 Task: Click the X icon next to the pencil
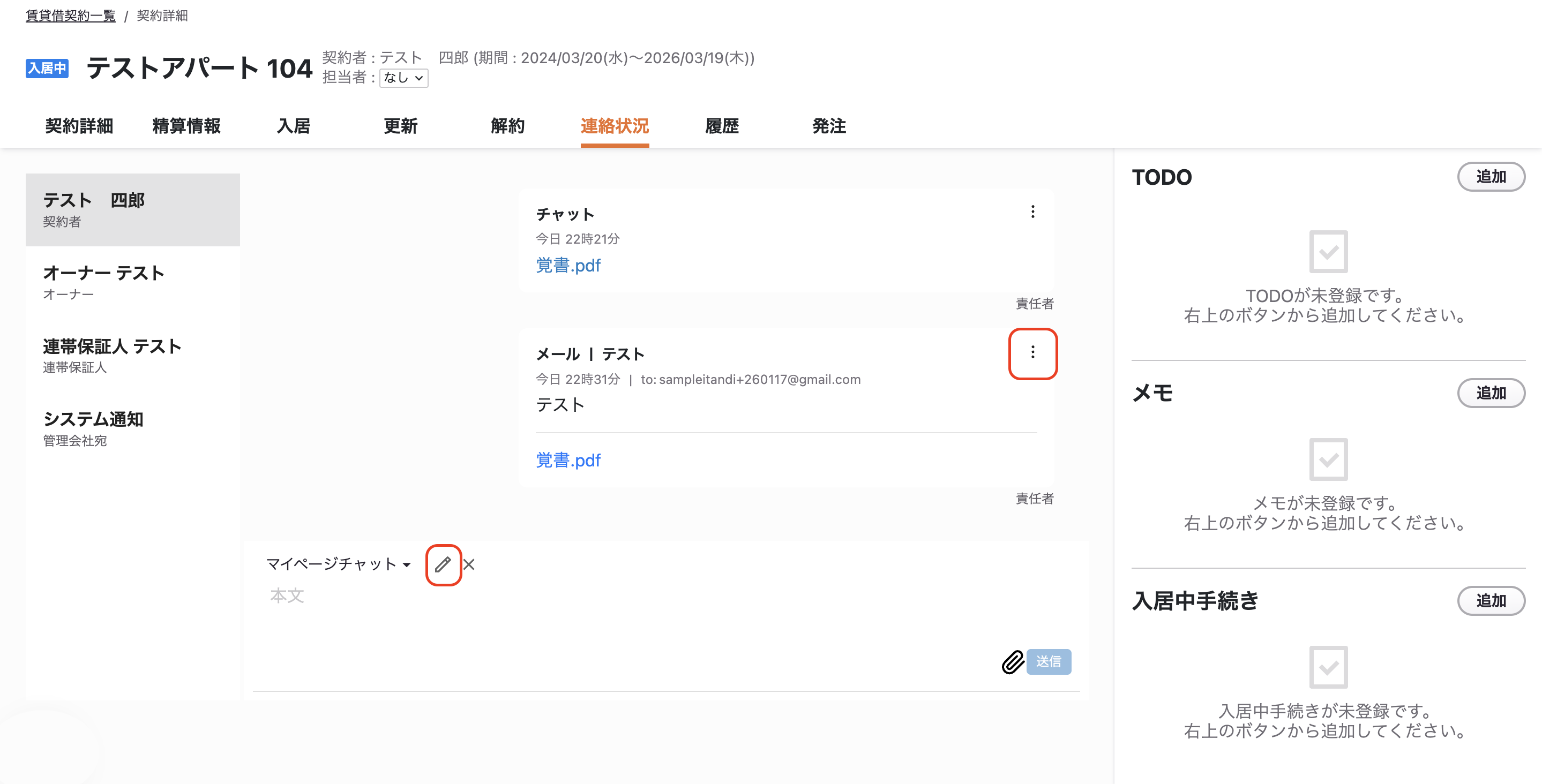[x=469, y=564]
